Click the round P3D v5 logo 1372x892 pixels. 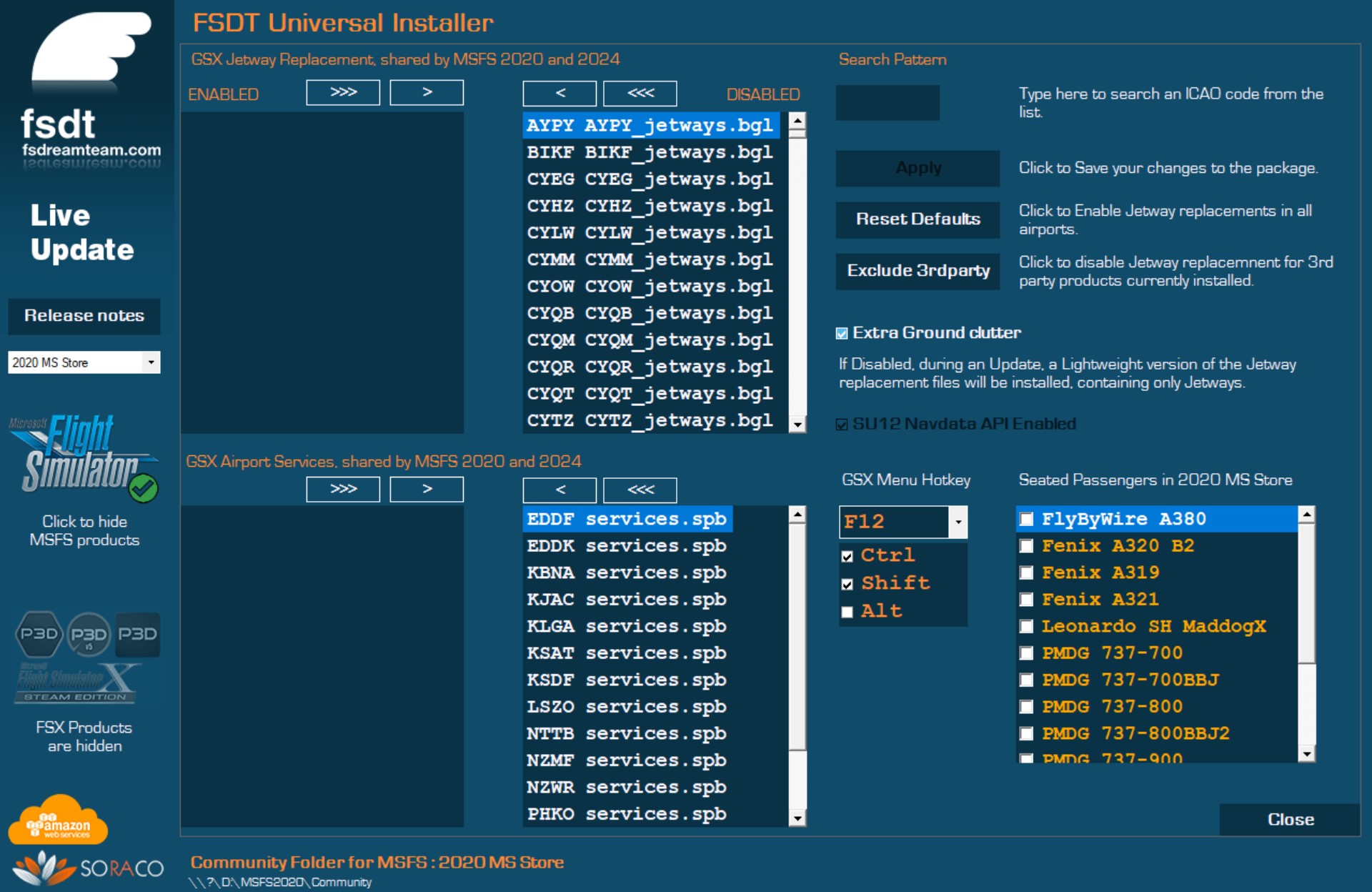89,635
